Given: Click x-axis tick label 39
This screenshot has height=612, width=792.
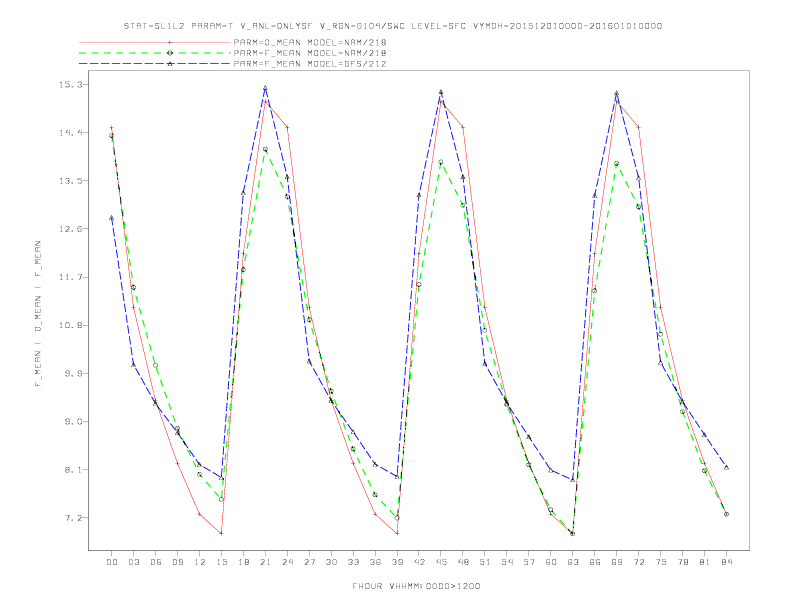Looking at the screenshot, I should coord(397,562).
